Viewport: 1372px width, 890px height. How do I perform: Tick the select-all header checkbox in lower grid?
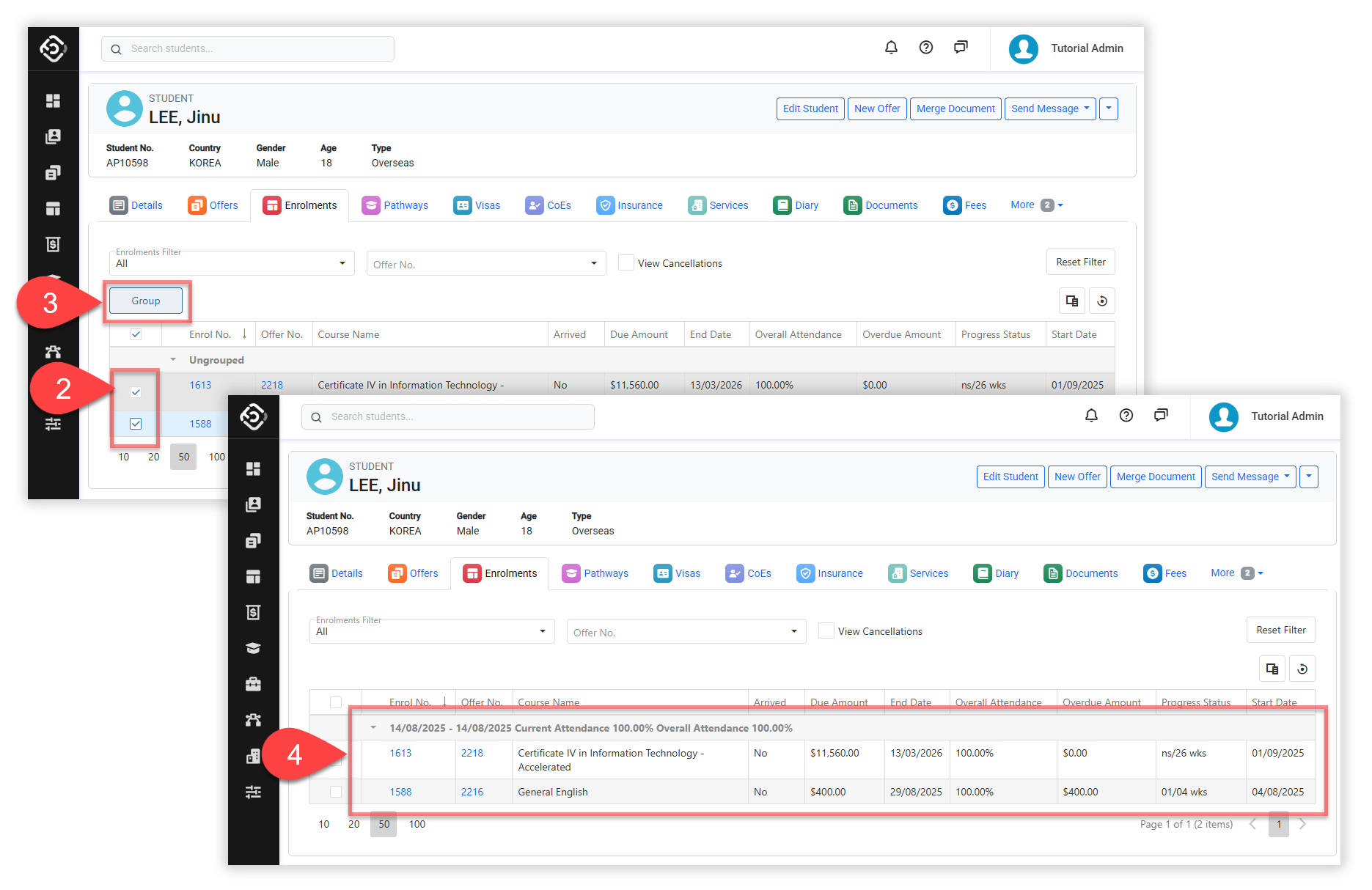(x=336, y=702)
